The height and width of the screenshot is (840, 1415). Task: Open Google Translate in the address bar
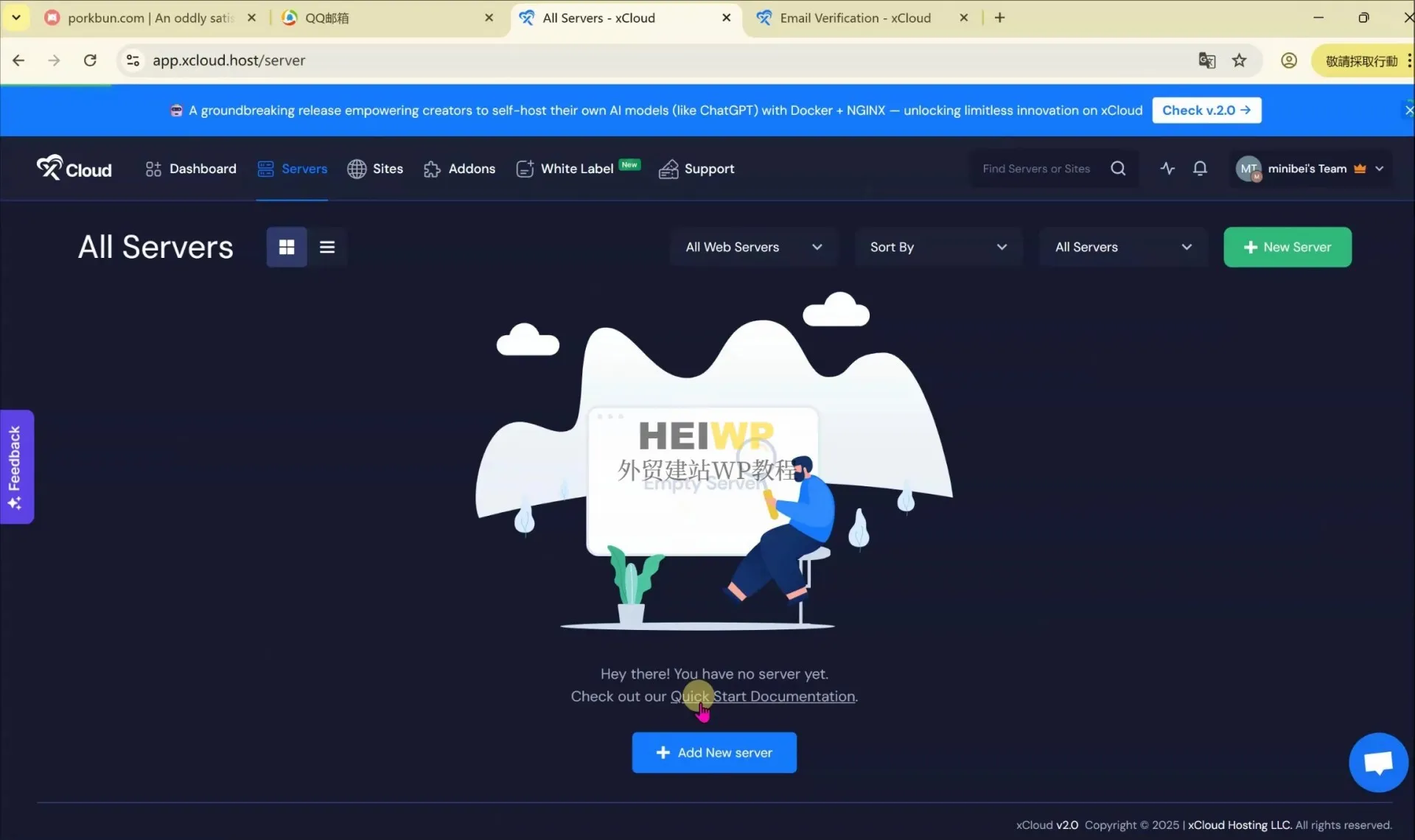point(1207,60)
